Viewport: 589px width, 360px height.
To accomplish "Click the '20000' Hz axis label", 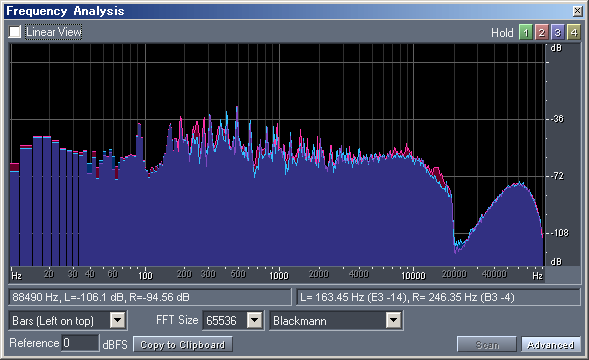I will (454, 274).
